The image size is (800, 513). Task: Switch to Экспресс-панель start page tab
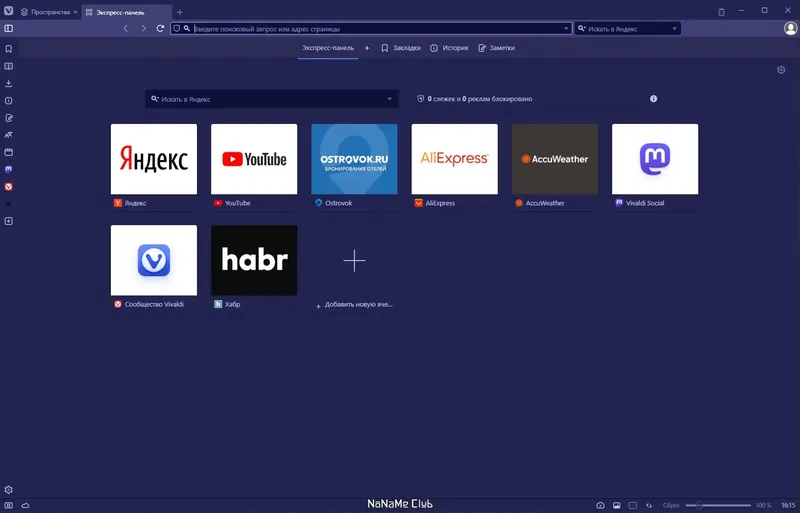(x=328, y=48)
